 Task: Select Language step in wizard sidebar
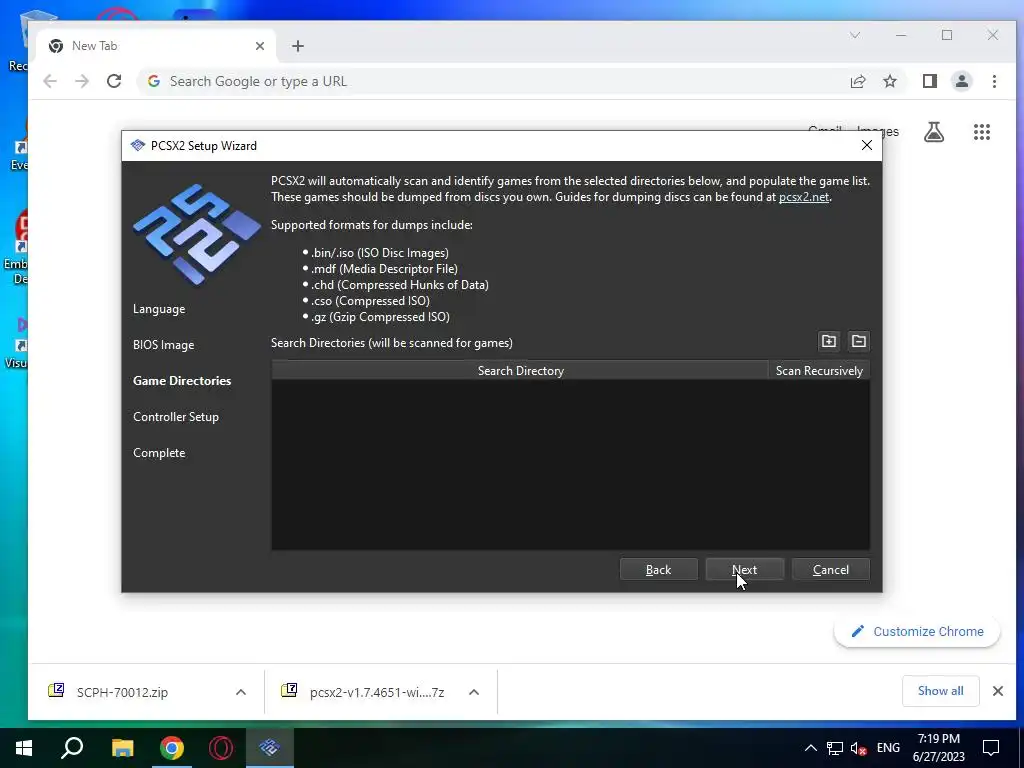tap(159, 309)
